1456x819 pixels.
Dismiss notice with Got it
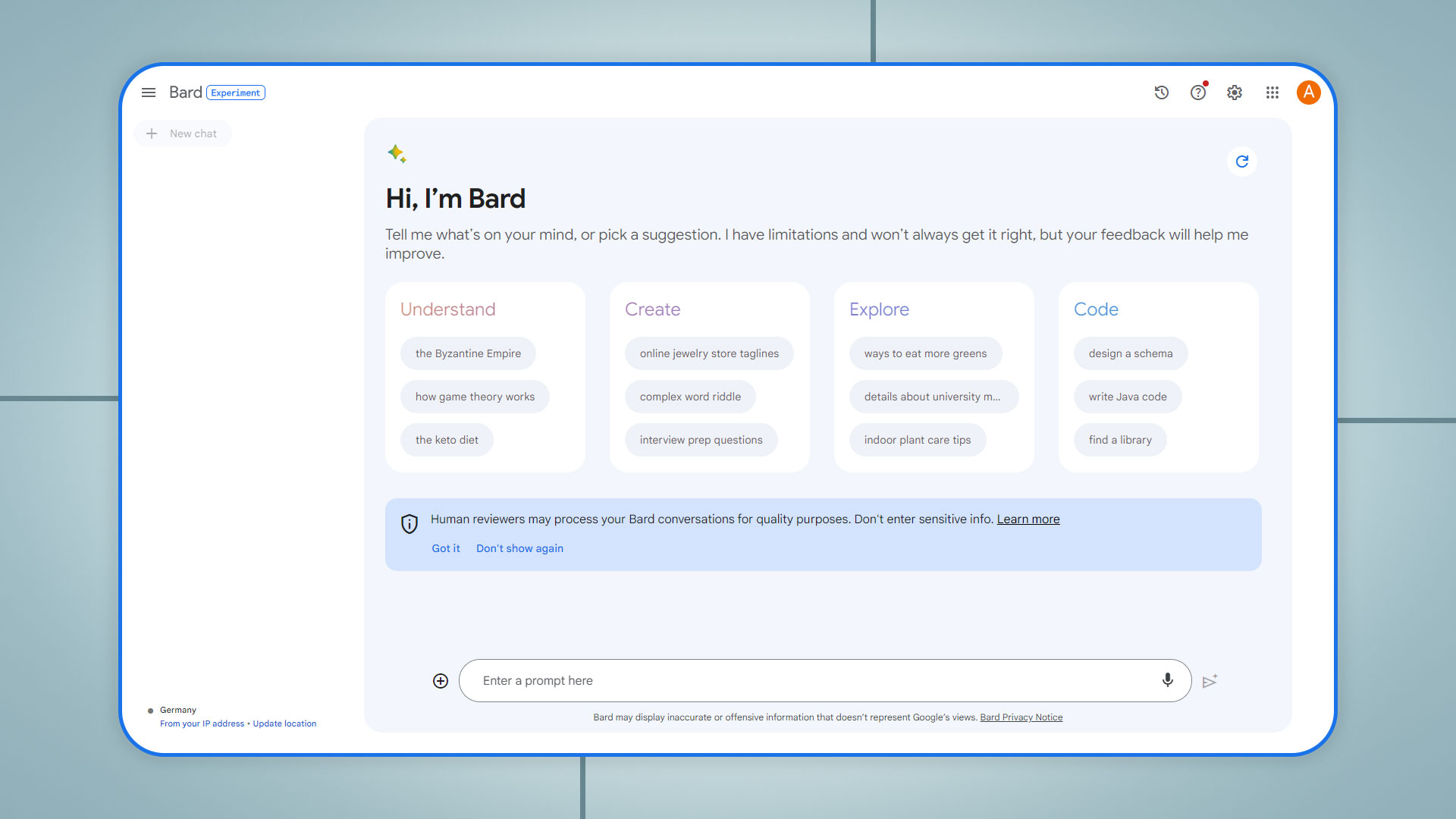446,548
